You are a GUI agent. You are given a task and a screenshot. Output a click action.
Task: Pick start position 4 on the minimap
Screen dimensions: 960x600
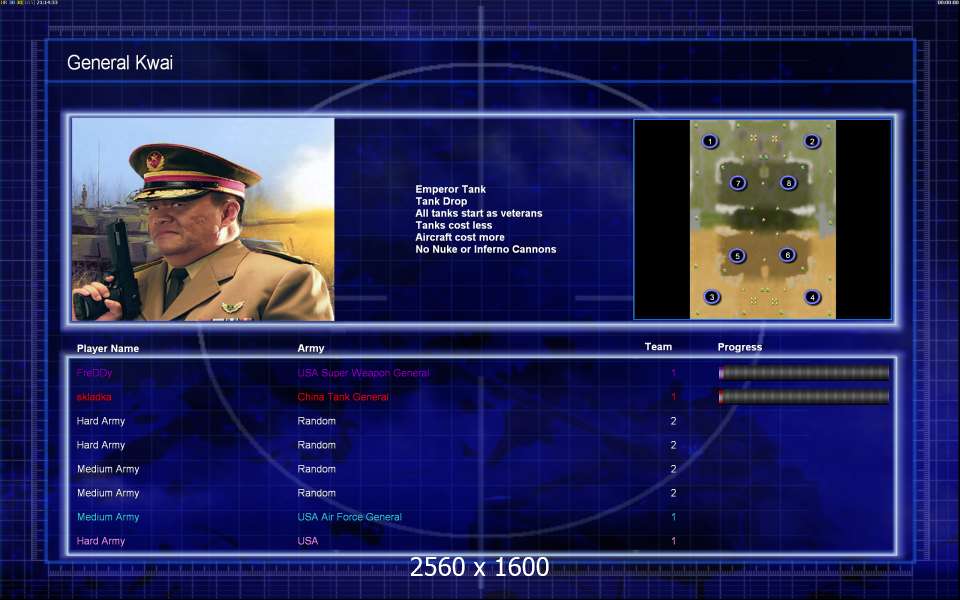[x=812, y=297]
